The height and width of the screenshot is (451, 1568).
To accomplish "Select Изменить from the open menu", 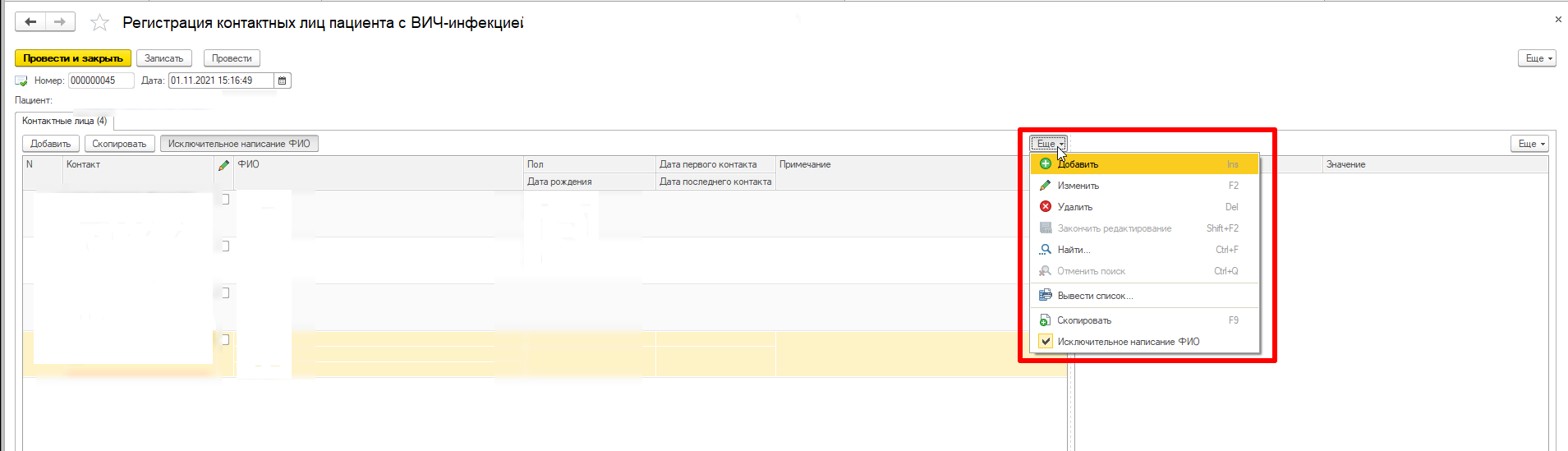I will [x=1078, y=186].
